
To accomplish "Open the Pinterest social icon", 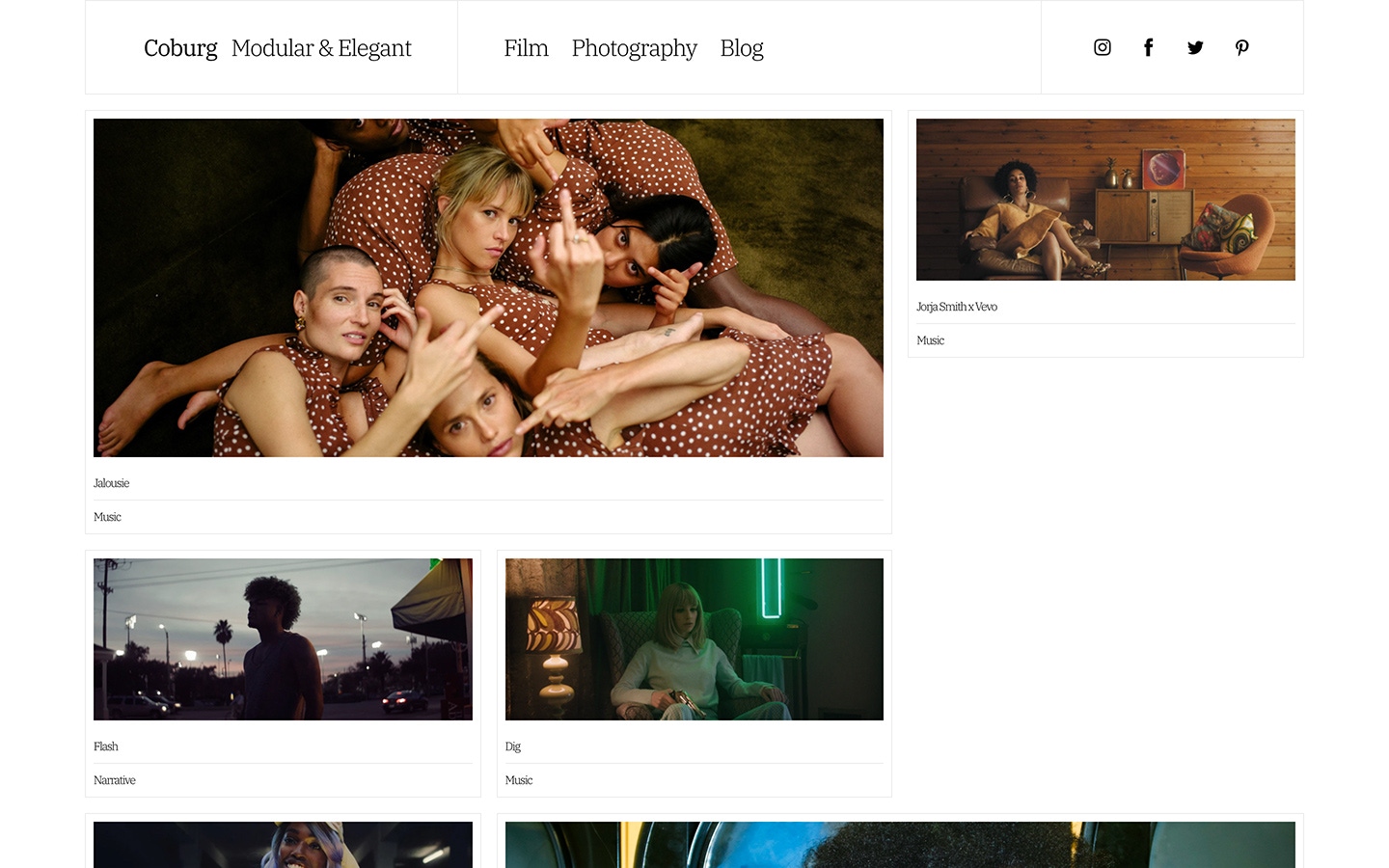I will 1241,47.
